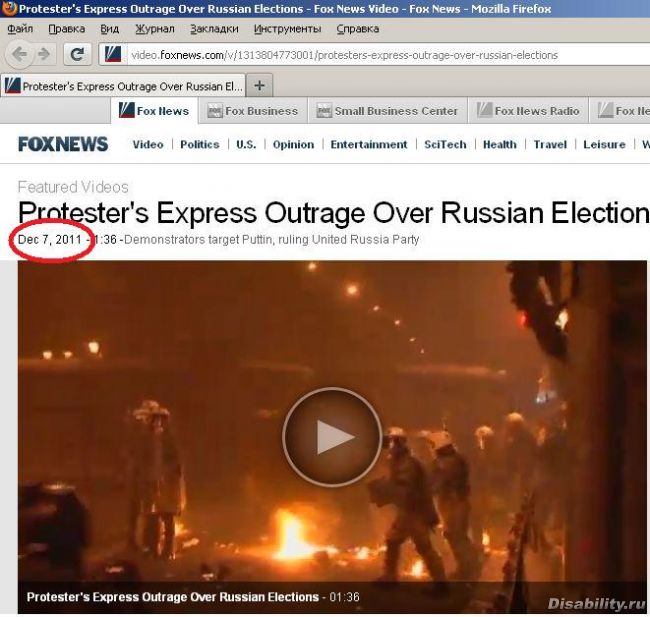Image resolution: width=650 pixels, height=617 pixels.
Task: Open a new tab with plus button
Action: point(260,86)
